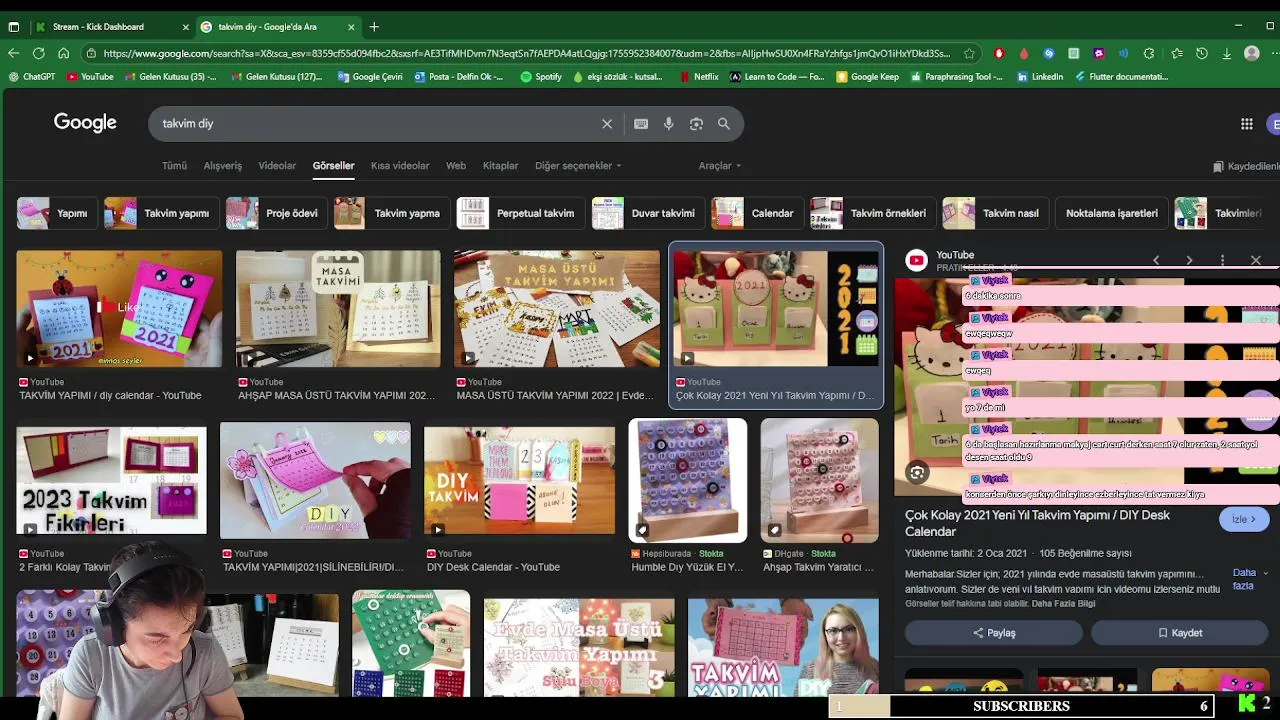Click the Paylaş share button
Image resolution: width=1280 pixels, height=720 pixels.
tap(994, 633)
